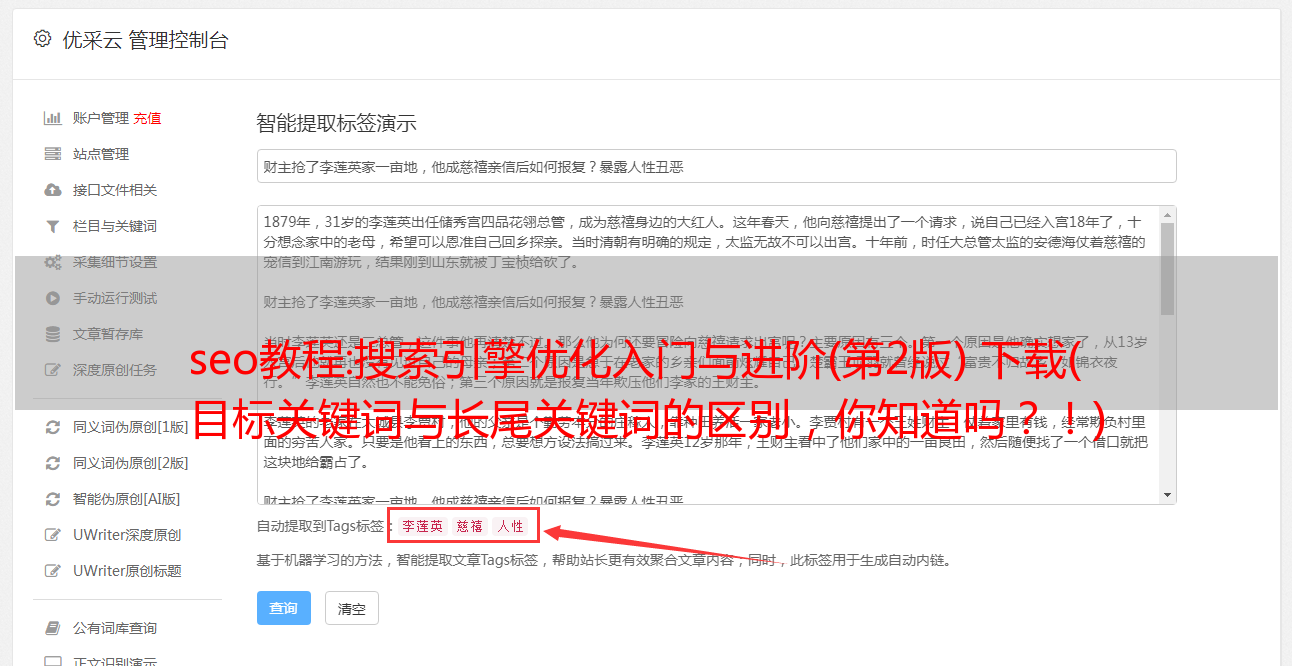Click the article title input field
The height and width of the screenshot is (666, 1292).
coord(716,166)
